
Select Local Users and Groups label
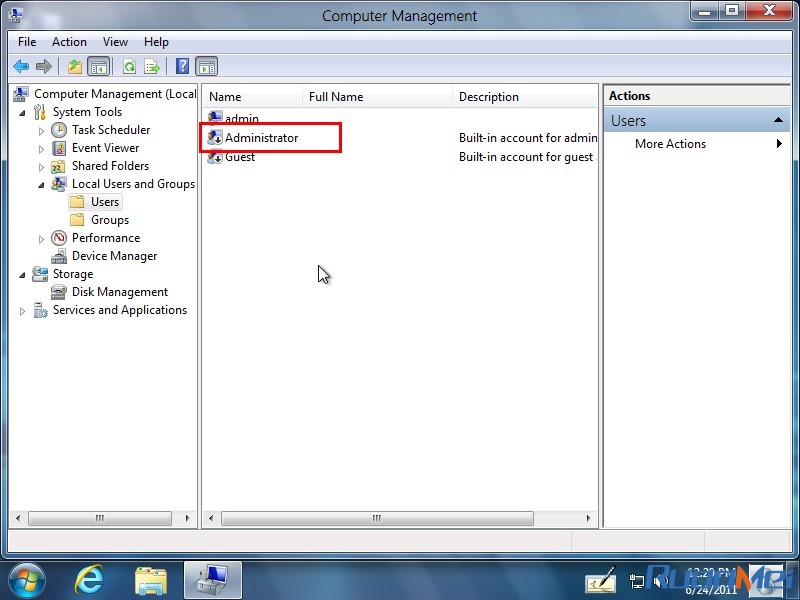coord(133,184)
